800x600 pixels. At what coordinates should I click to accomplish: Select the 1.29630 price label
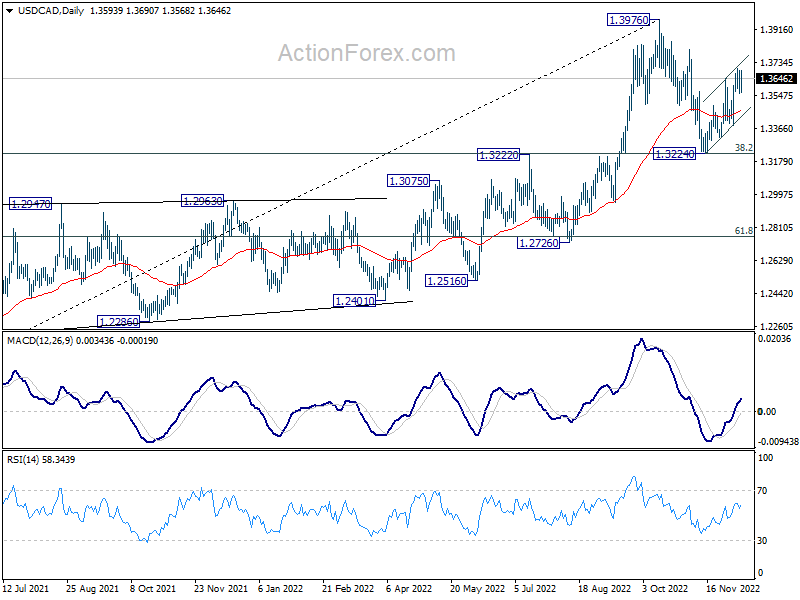point(203,201)
